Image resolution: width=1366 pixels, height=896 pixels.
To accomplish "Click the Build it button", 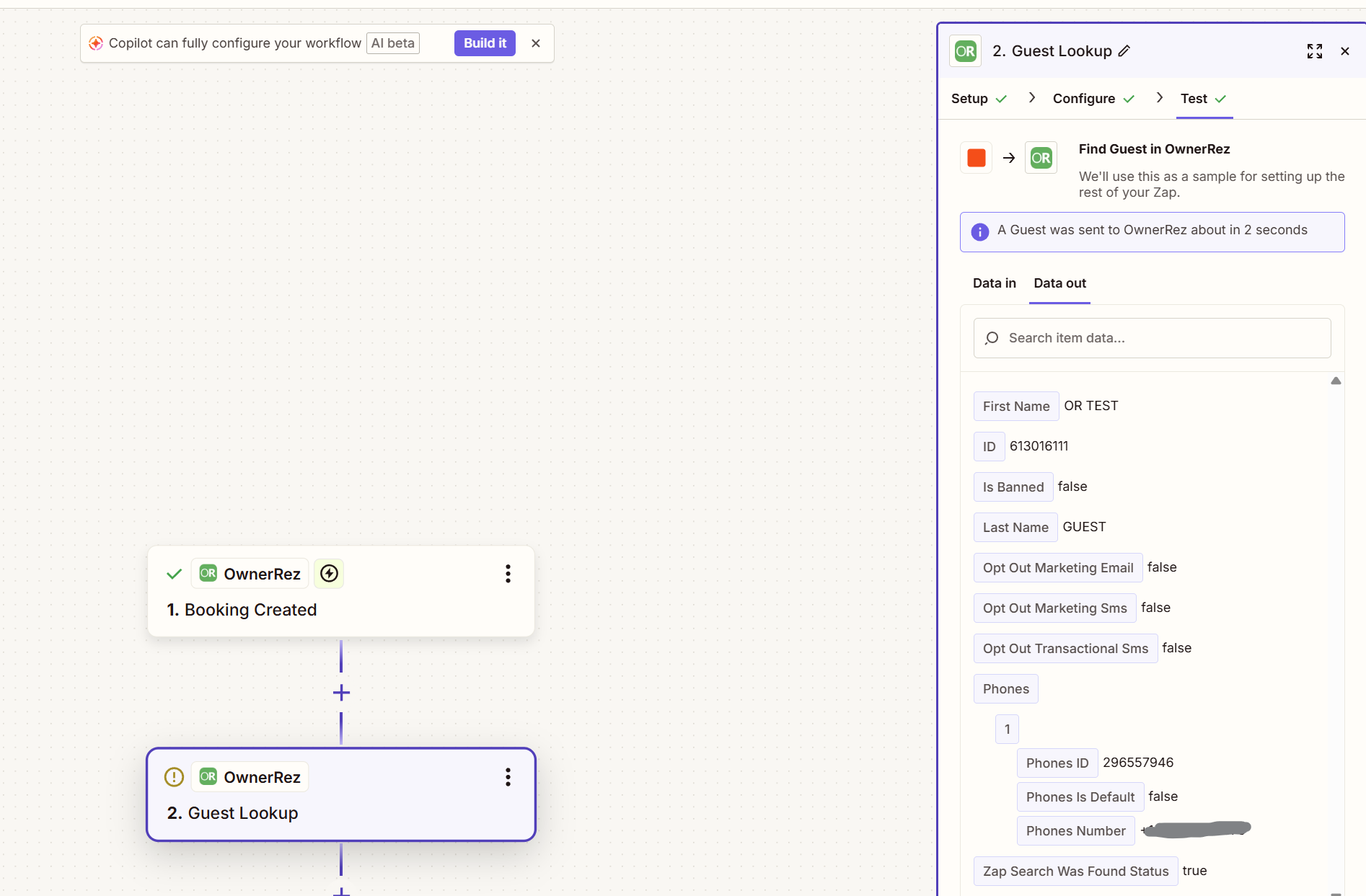I will [x=484, y=43].
